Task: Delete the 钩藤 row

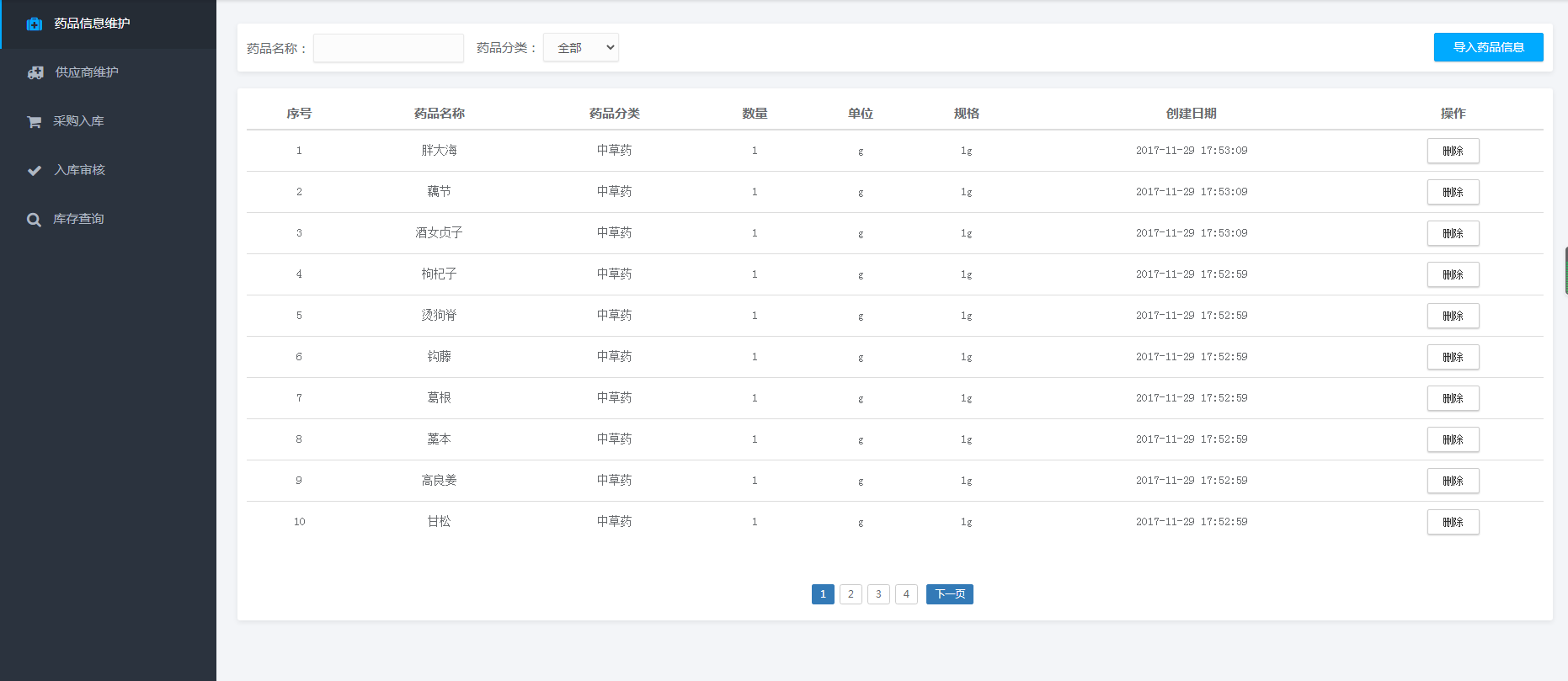Action: coord(1453,357)
